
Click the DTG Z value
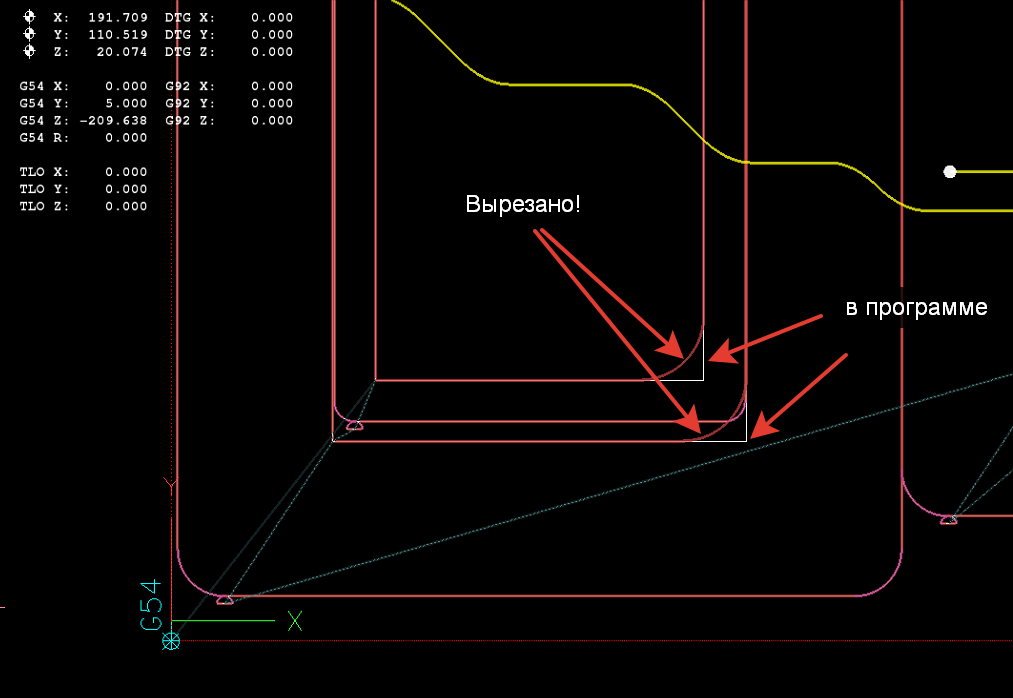(272, 52)
